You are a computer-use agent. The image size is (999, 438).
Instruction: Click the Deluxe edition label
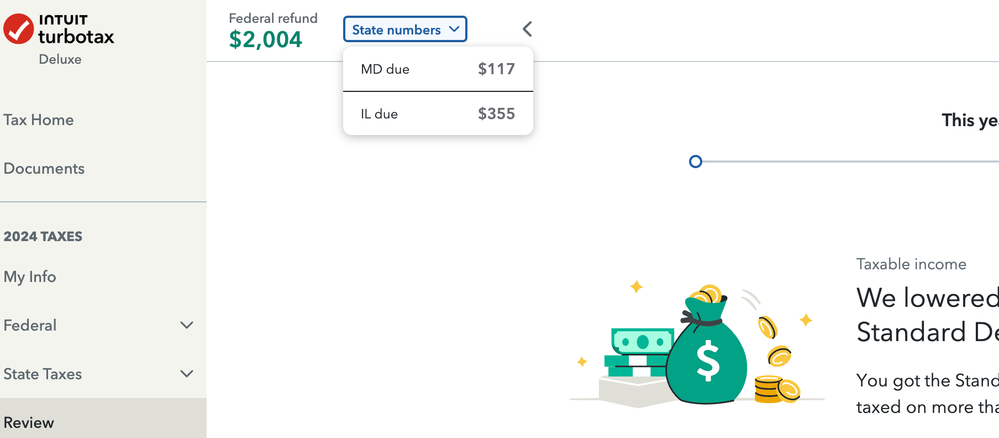point(60,59)
